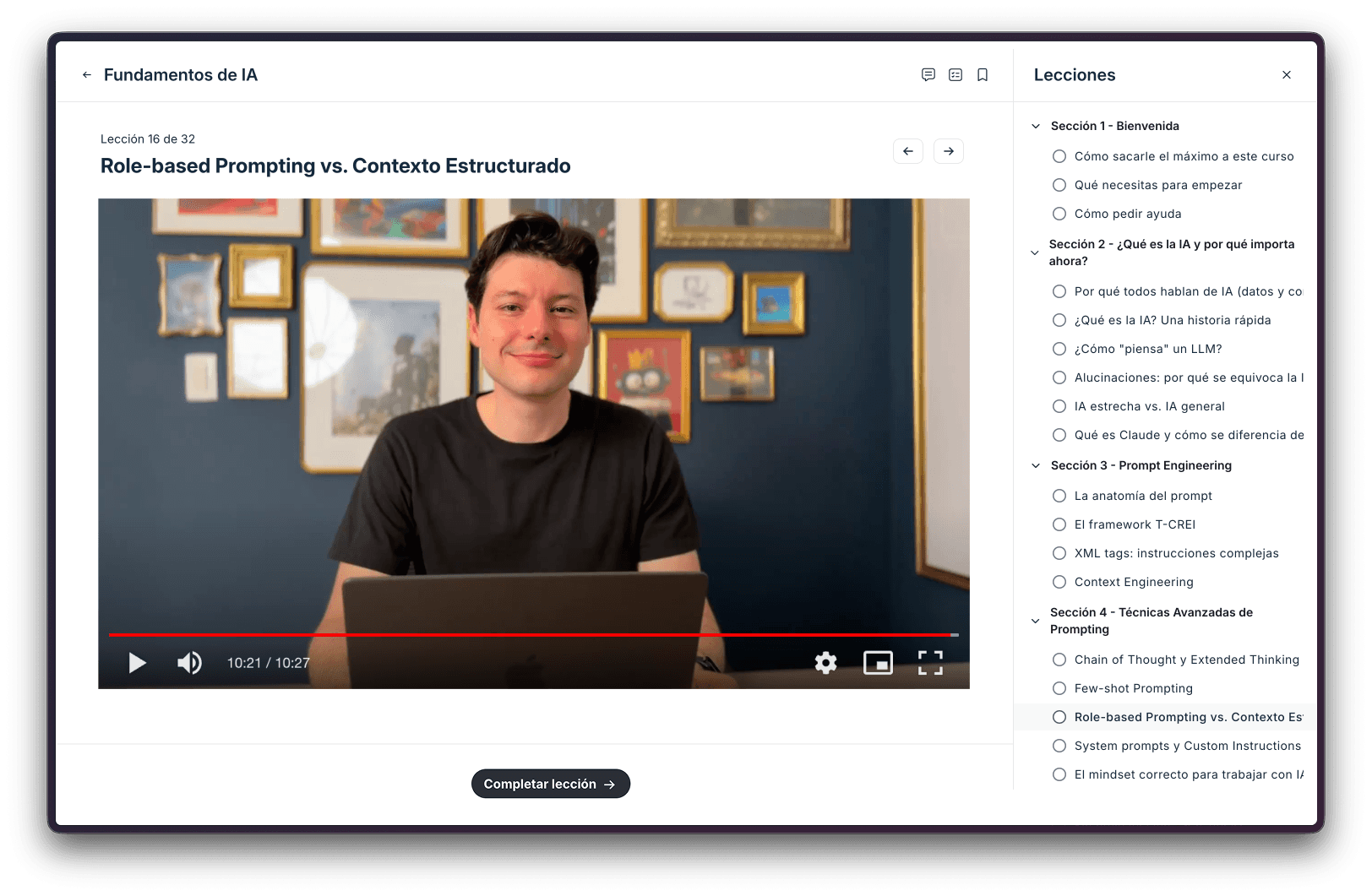Mark 'Qué necesitas para empezar' circle
The width and height of the screenshot is (1372, 896).
(x=1059, y=185)
